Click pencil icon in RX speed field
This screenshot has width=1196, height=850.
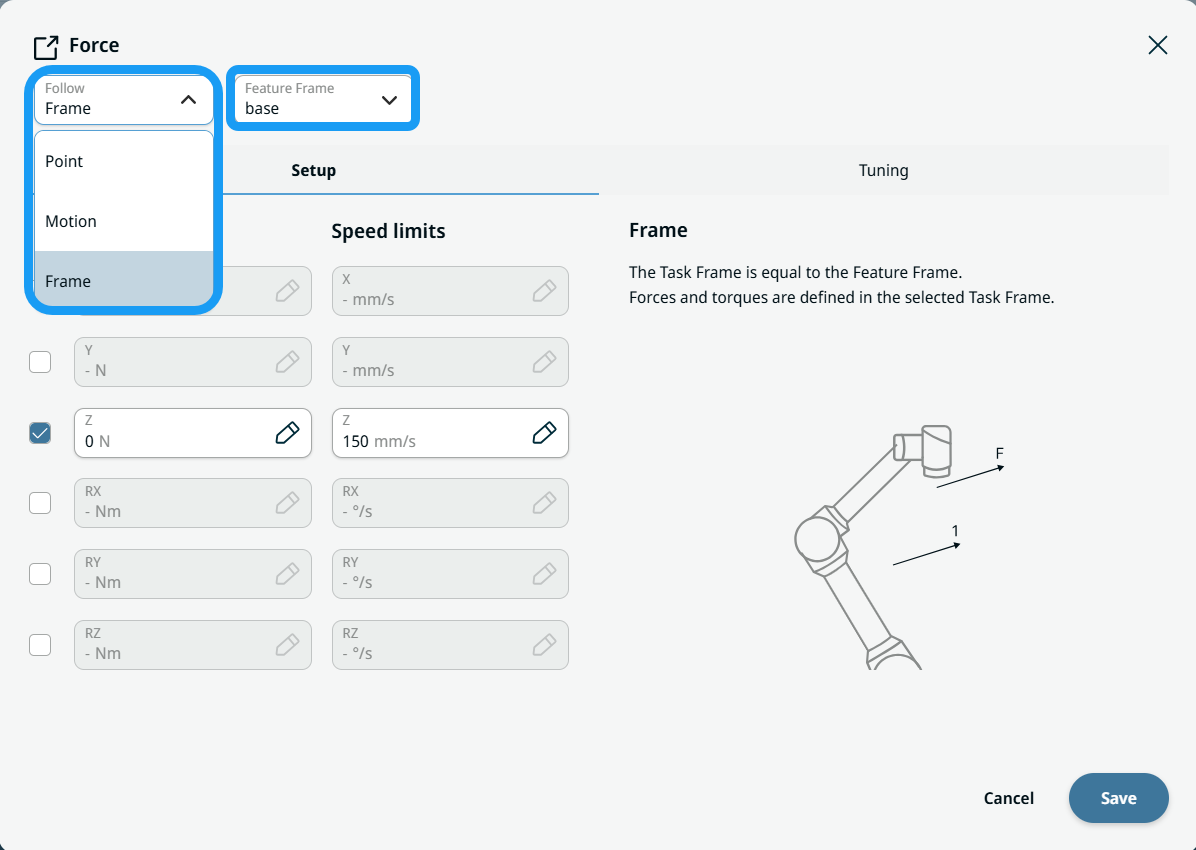click(x=544, y=503)
